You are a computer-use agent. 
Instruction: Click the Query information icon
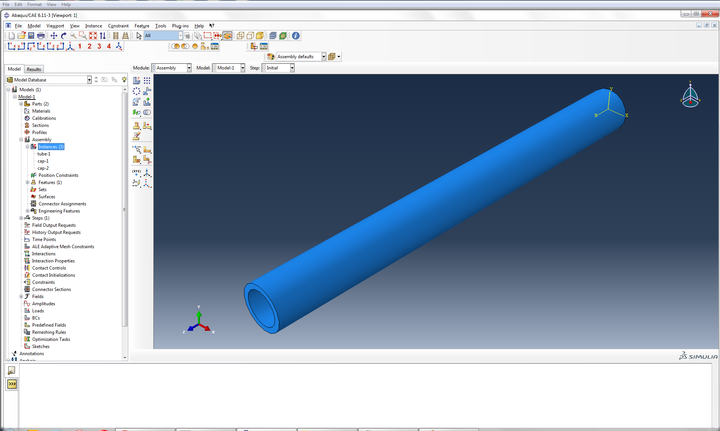(296, 36)
